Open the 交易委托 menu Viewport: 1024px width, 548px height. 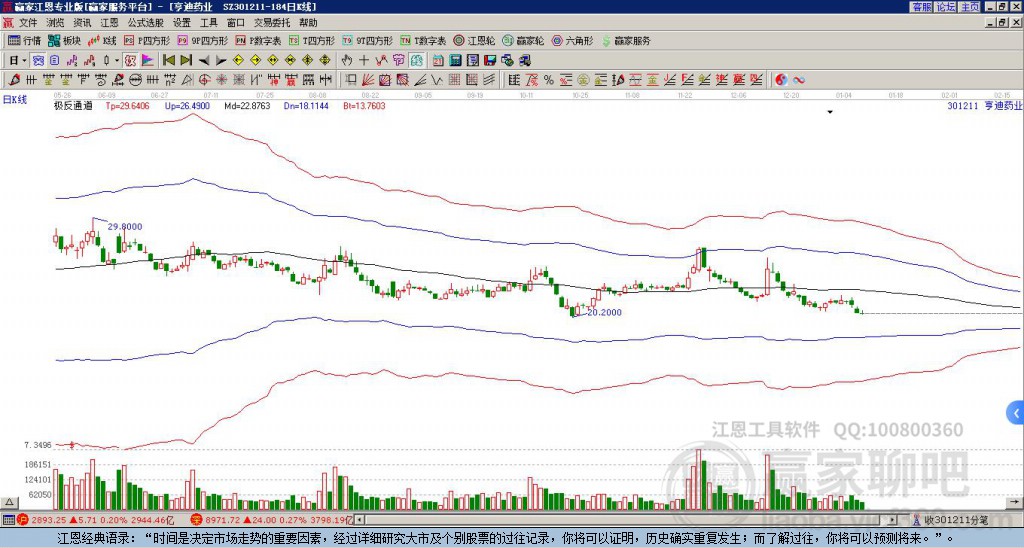pyautogui.click(x=272, y=23)
